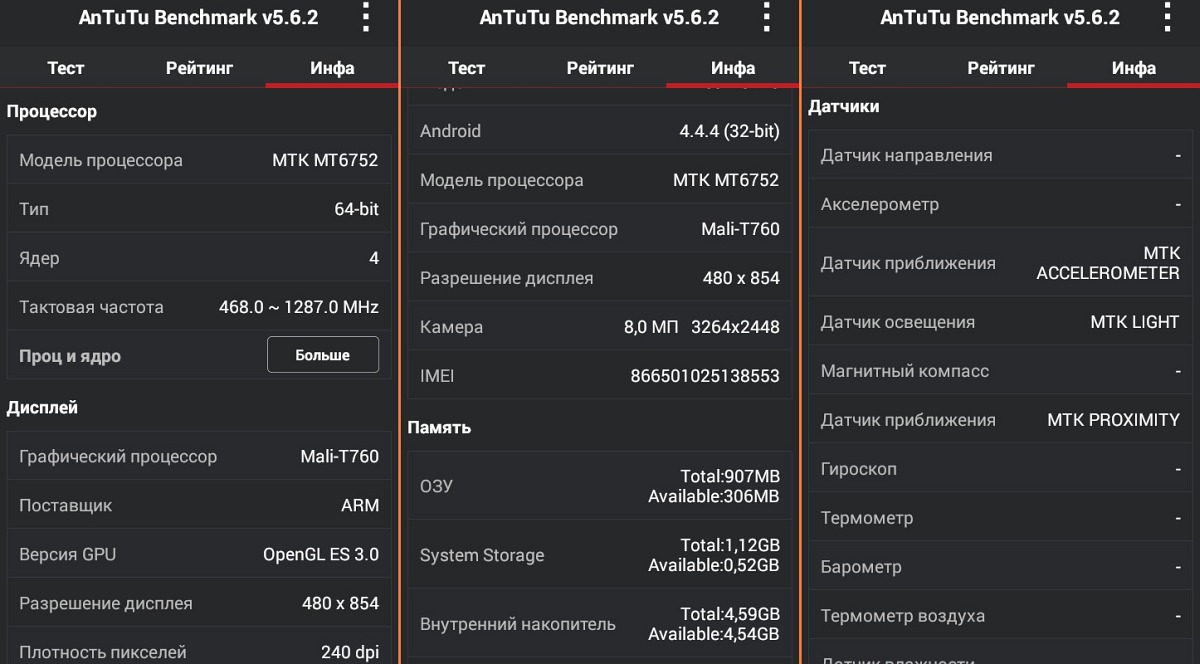
Task: Click the MTK PROXIMITY value
Action: click(1113, 420)
